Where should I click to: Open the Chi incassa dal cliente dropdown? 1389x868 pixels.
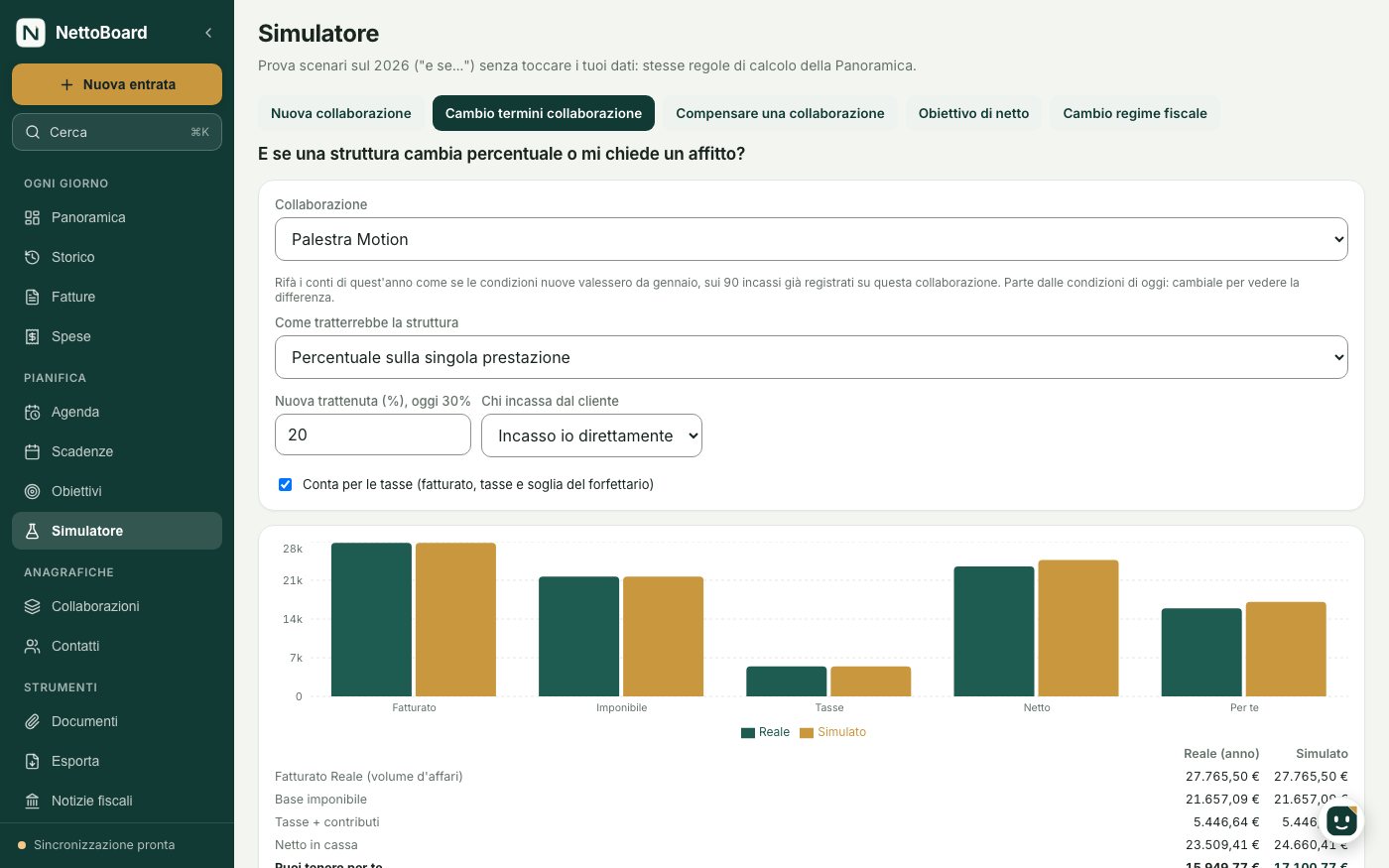(591, 435)
